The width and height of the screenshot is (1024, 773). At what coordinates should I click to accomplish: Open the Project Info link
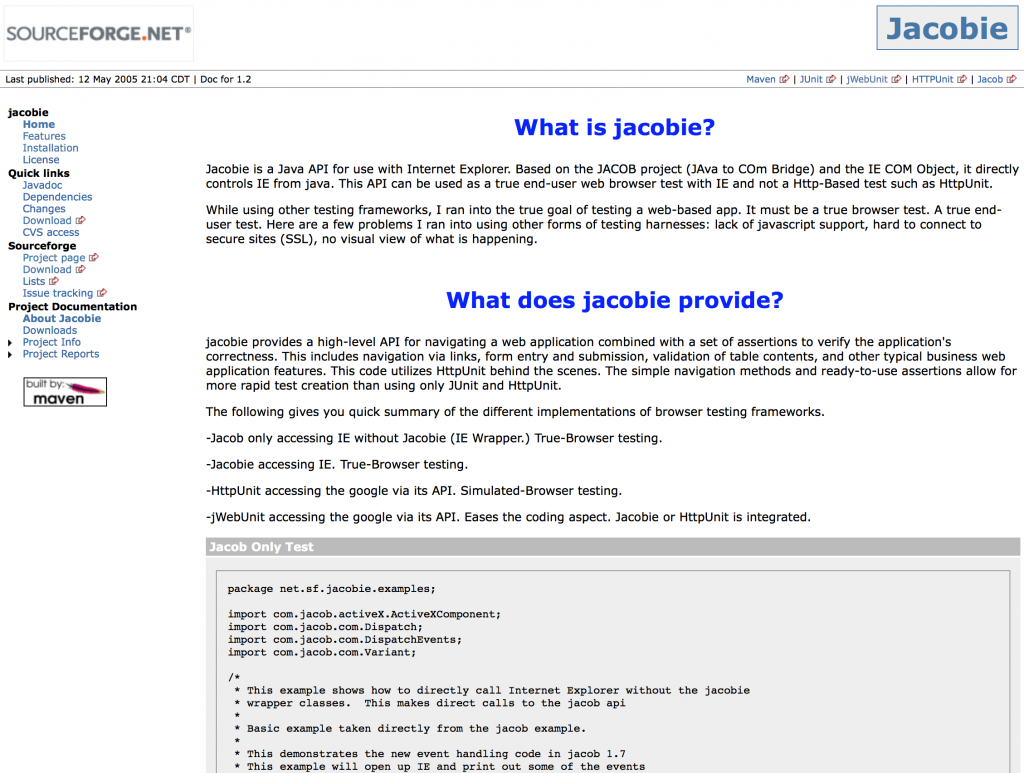[52, 342]
